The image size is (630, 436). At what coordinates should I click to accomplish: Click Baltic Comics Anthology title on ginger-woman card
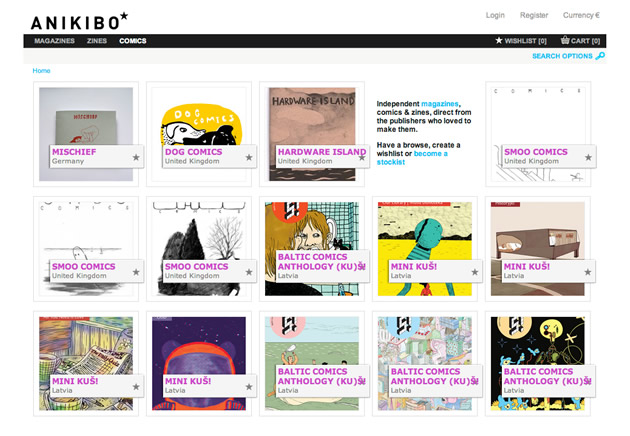(321, 262)
